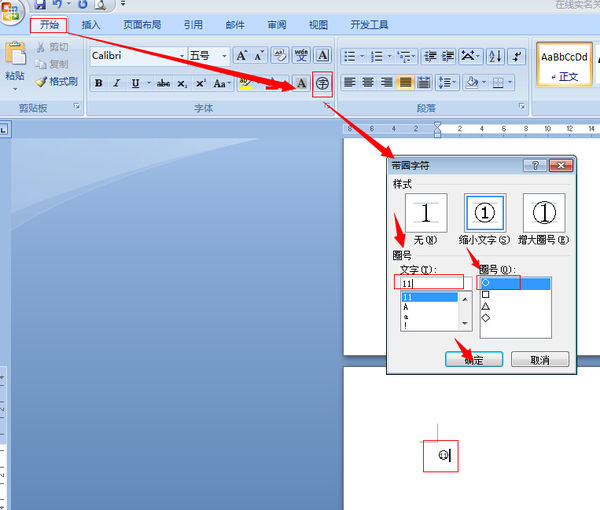
Task: Clear formatting with eraser icon
Action: tap(280, 56)
